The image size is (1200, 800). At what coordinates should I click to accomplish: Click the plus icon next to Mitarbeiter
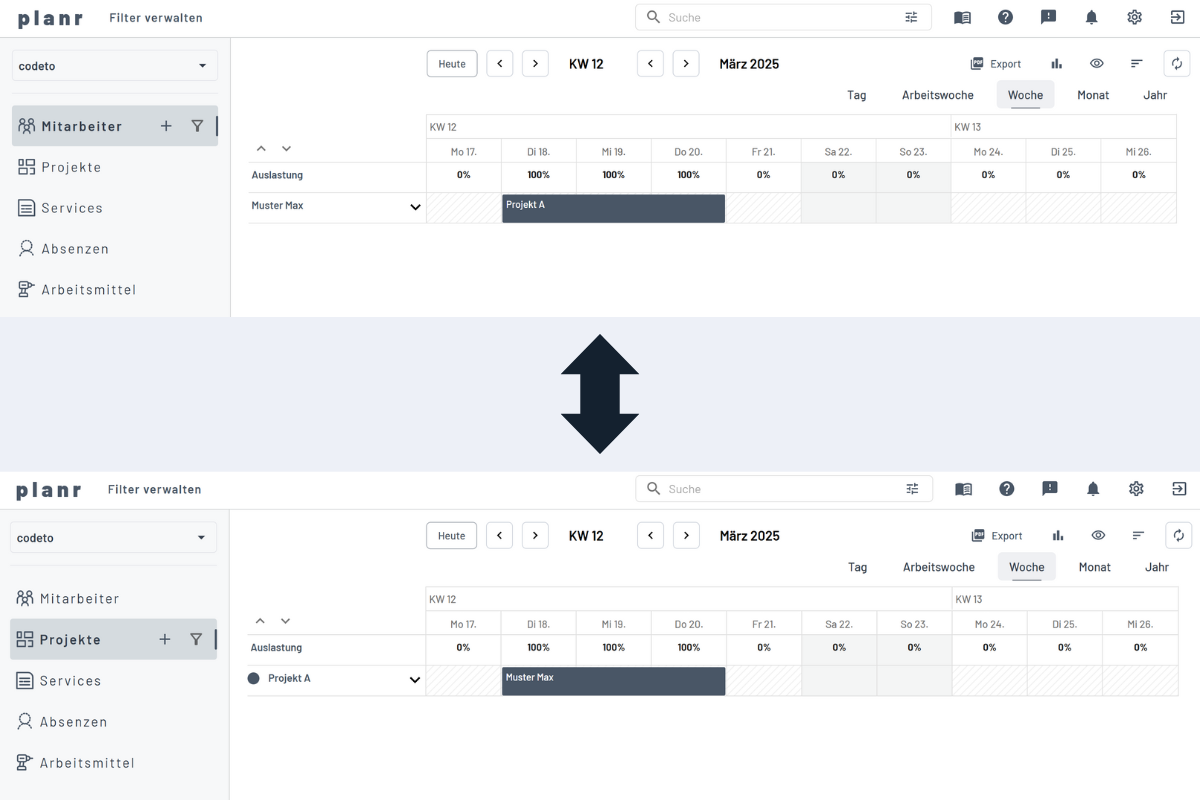click(166, 126)
